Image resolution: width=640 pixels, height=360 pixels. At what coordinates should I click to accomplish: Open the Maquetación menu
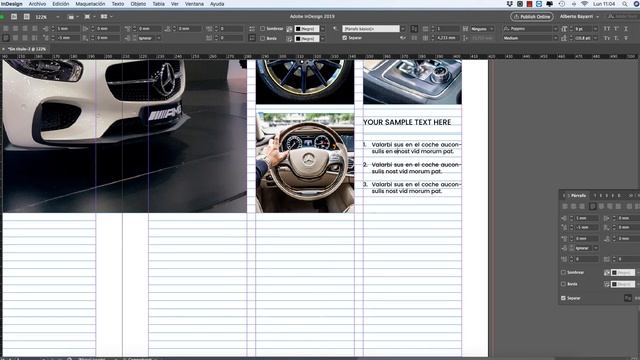pyautogui.click(x=90, y=4)
